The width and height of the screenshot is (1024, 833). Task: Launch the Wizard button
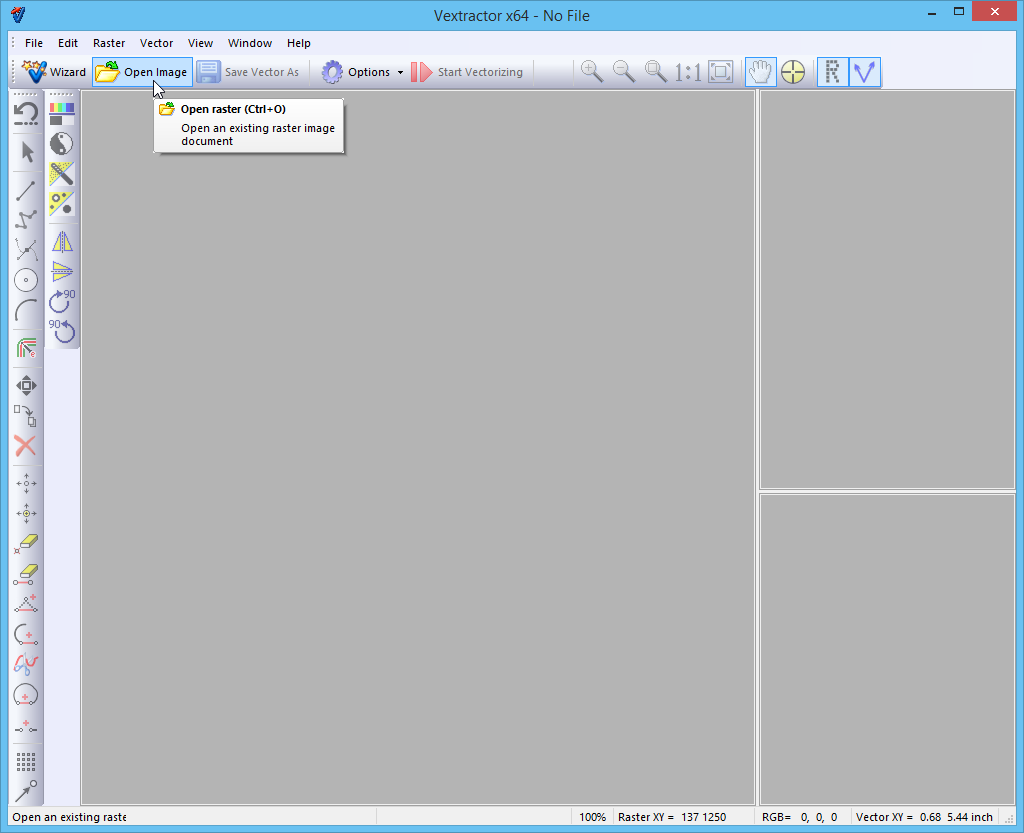pos(55,72)
